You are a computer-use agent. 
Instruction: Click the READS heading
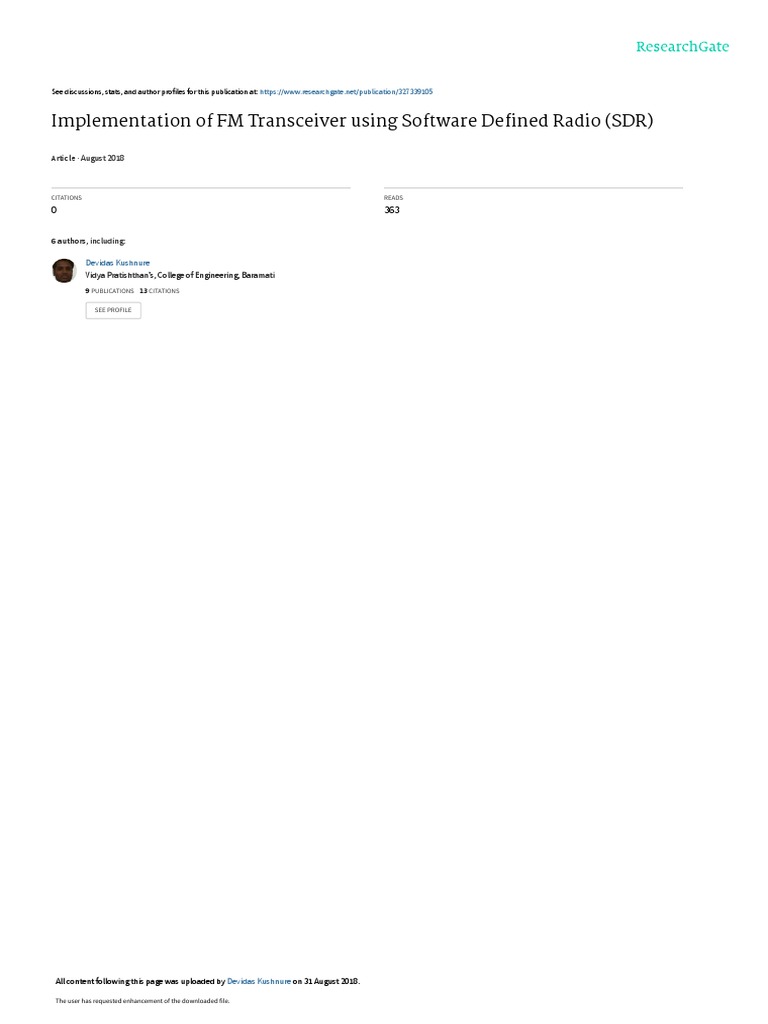point(394,197)
